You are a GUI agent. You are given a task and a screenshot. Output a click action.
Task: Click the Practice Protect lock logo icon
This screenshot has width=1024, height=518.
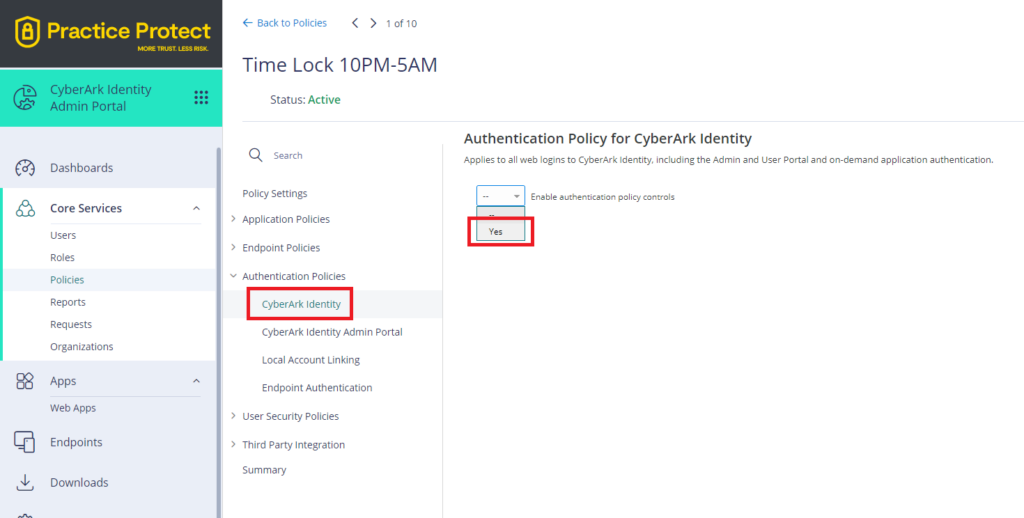(x=27, y=32)
